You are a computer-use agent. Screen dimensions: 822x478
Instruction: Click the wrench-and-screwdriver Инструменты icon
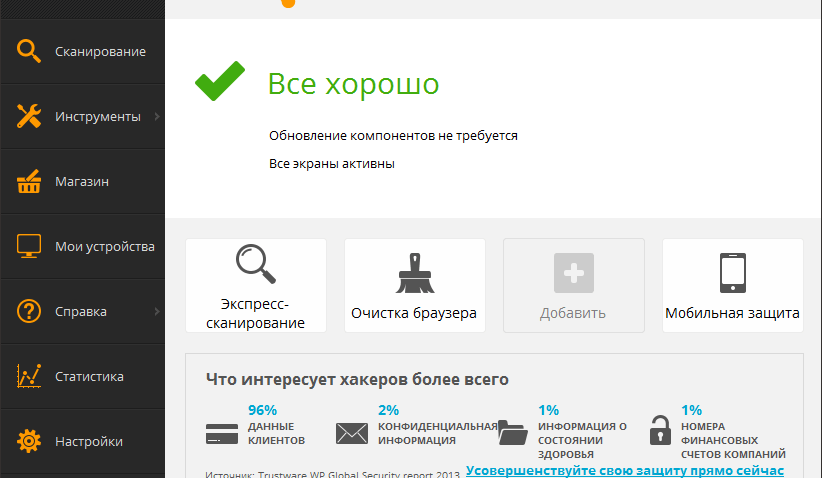coord(29,116)
